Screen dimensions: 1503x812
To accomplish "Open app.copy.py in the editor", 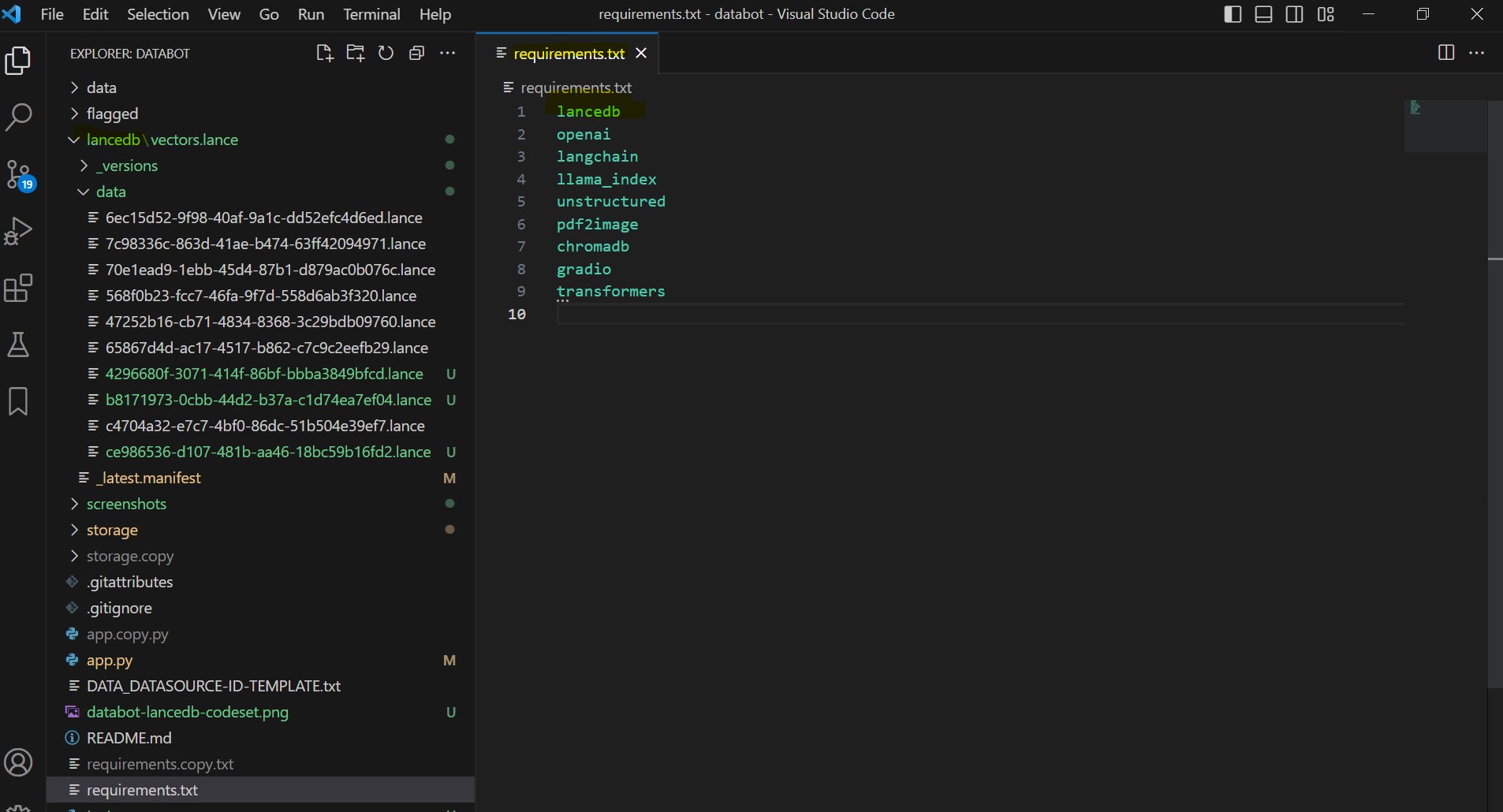I will tap(260, 634).
